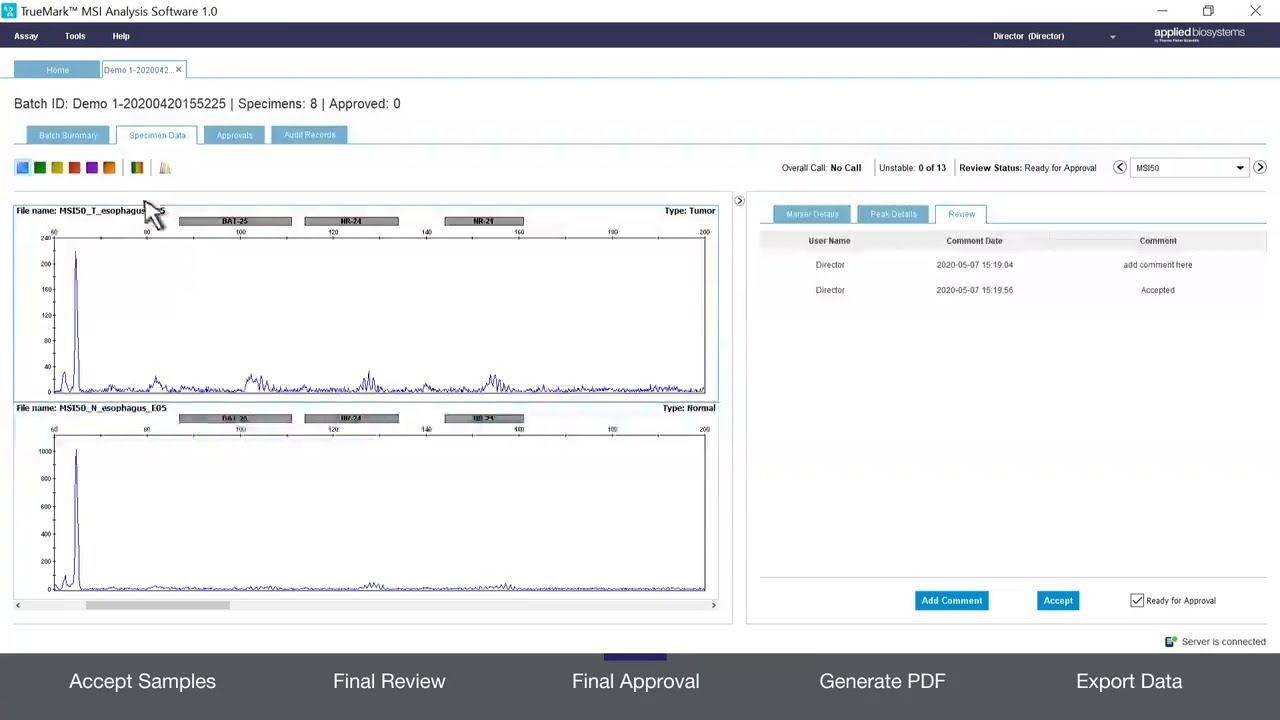Show all dye channels combined icon
Image resolution: width=1280 pixels, height=720 pixels.
137,168
